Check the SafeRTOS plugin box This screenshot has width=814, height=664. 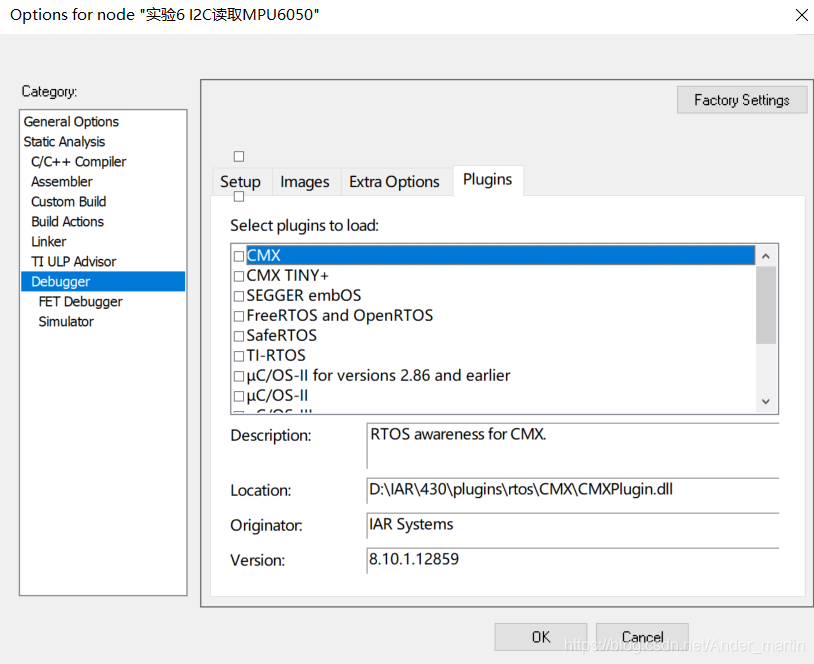tap(238, 335)
